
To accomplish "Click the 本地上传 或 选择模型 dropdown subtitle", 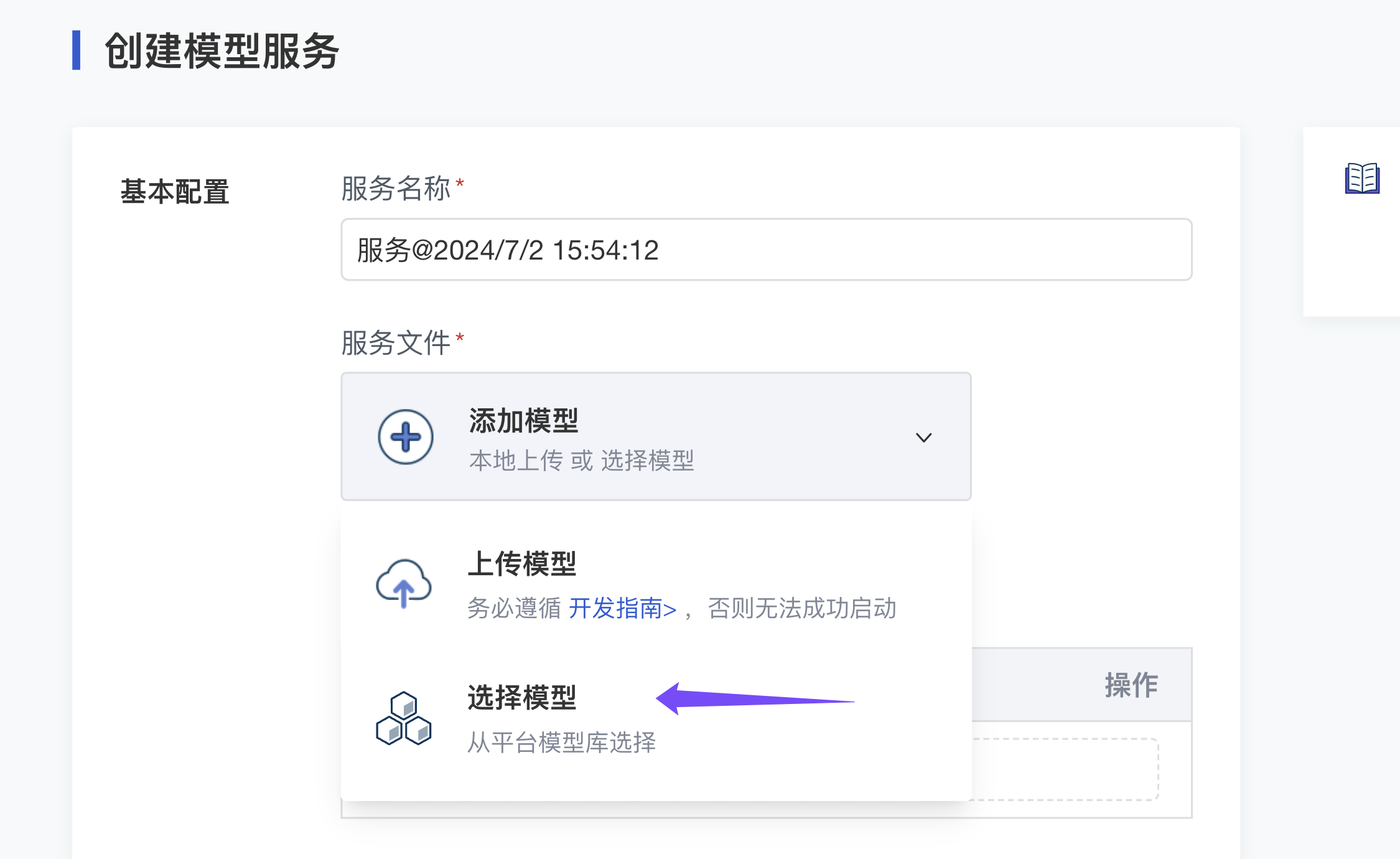I will pos(581,461).
